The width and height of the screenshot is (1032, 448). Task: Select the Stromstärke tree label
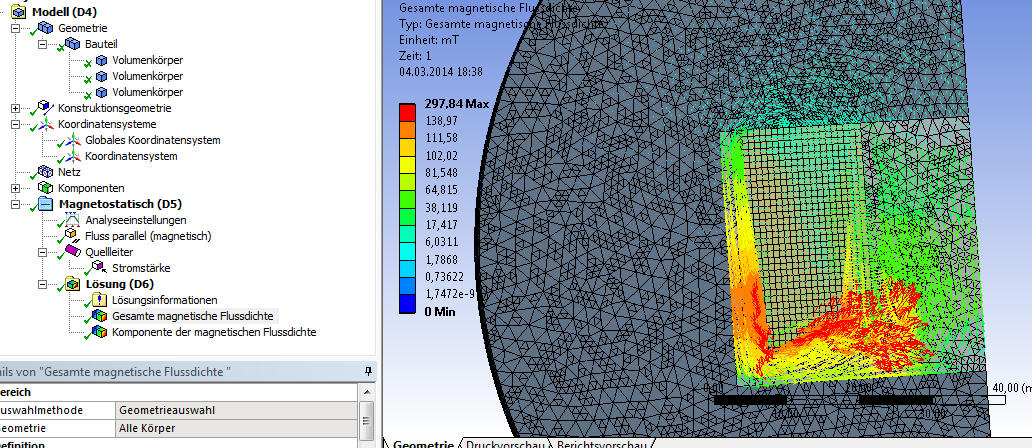pyautogui.click(x=141, y=268)
